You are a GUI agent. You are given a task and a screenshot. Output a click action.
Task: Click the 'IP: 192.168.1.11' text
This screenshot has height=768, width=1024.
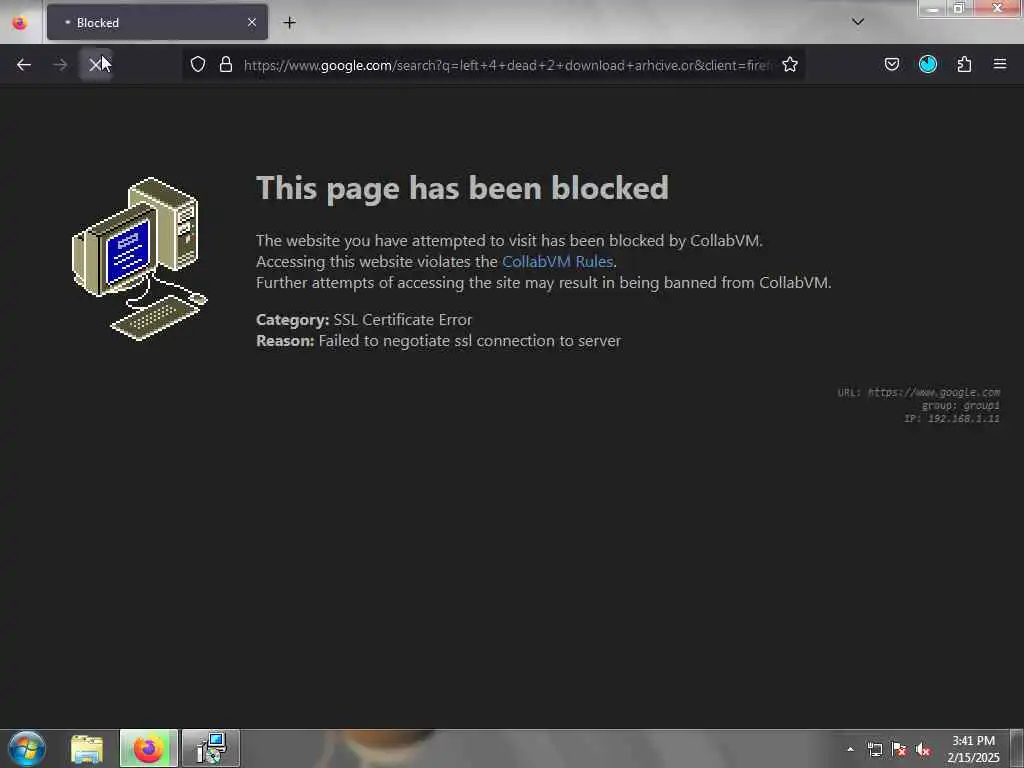[x=952, y=419]
